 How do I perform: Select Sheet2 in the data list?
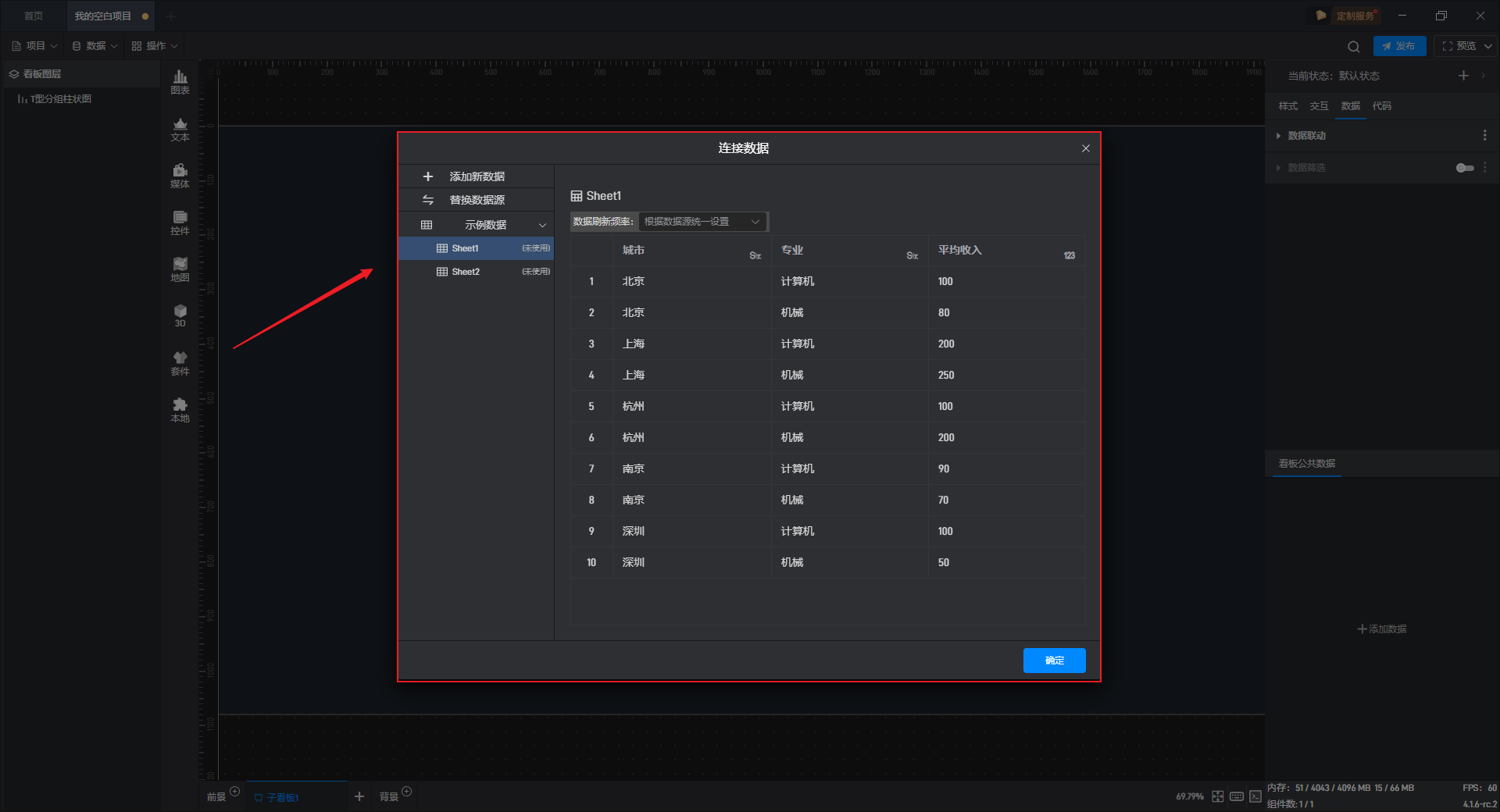476,272
